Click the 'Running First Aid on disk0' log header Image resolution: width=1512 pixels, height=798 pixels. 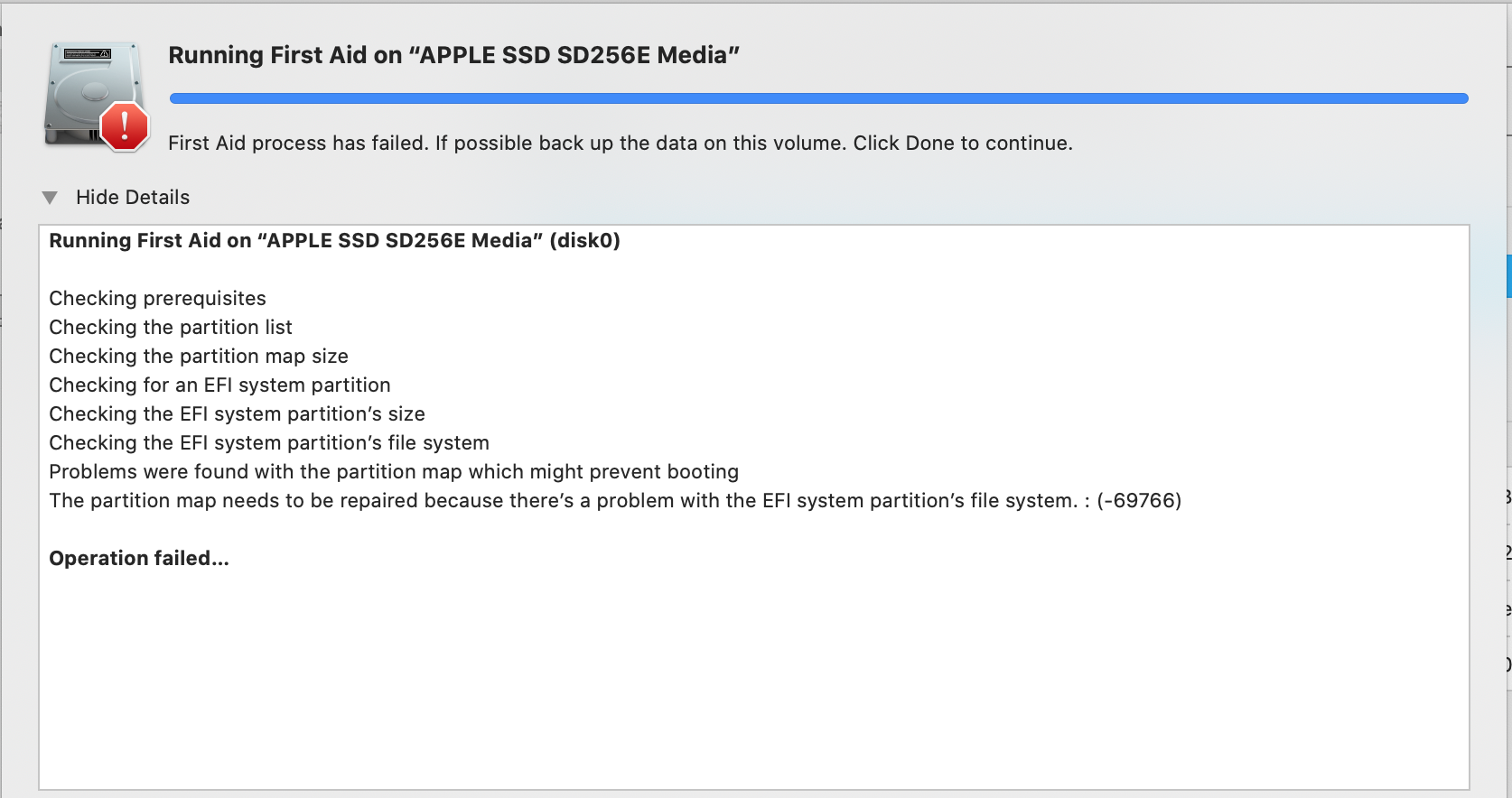coord(335,241)
